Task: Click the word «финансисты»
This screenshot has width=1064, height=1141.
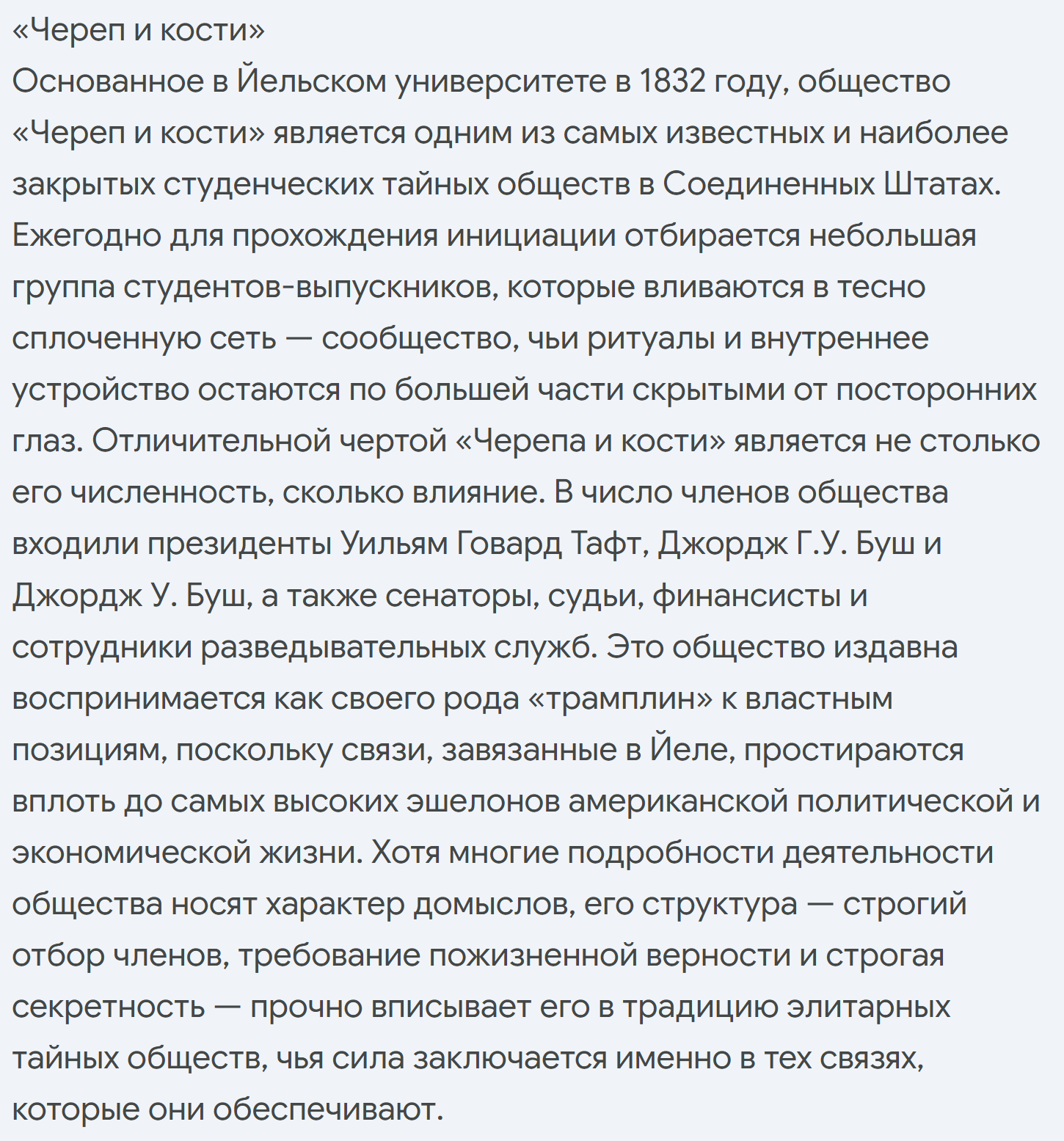Action: pyautogui.click(x=746, y=596)
